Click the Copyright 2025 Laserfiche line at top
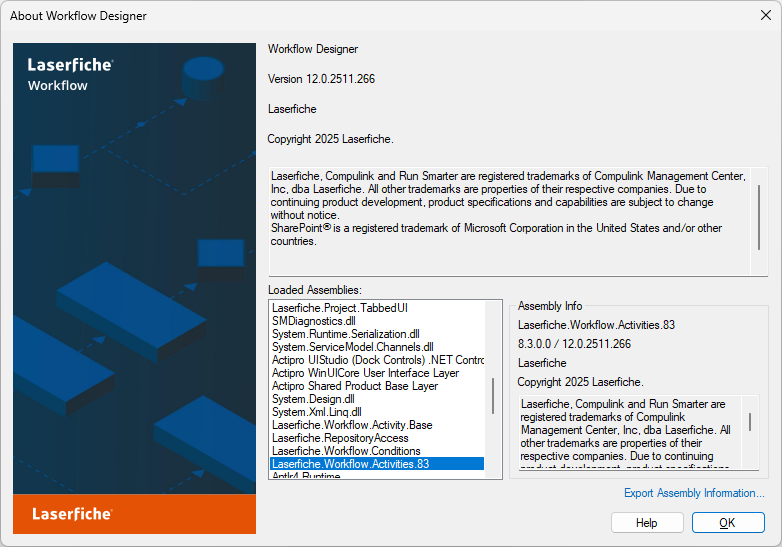Screen dimensions: 782x547 pyautogui.click(x=330, y=139)
